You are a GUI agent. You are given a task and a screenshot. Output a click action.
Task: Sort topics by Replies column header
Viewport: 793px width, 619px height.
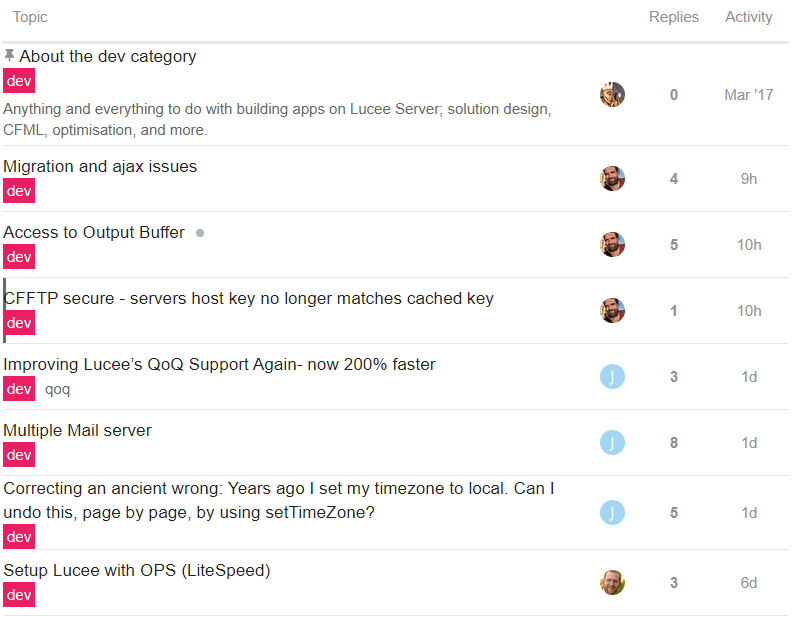(674, 17)
